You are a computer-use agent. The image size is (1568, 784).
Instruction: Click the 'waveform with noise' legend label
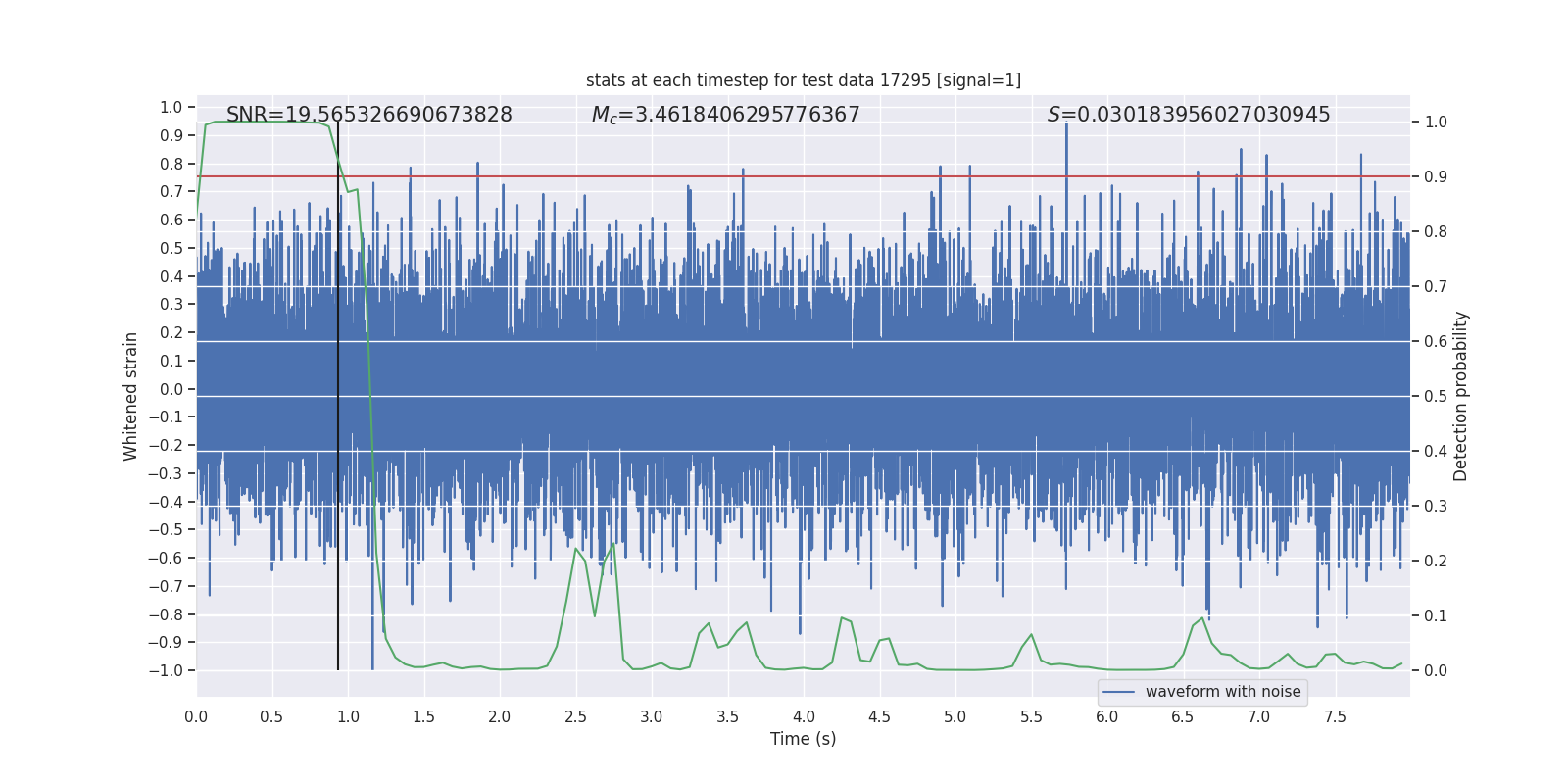[1223, 692]
